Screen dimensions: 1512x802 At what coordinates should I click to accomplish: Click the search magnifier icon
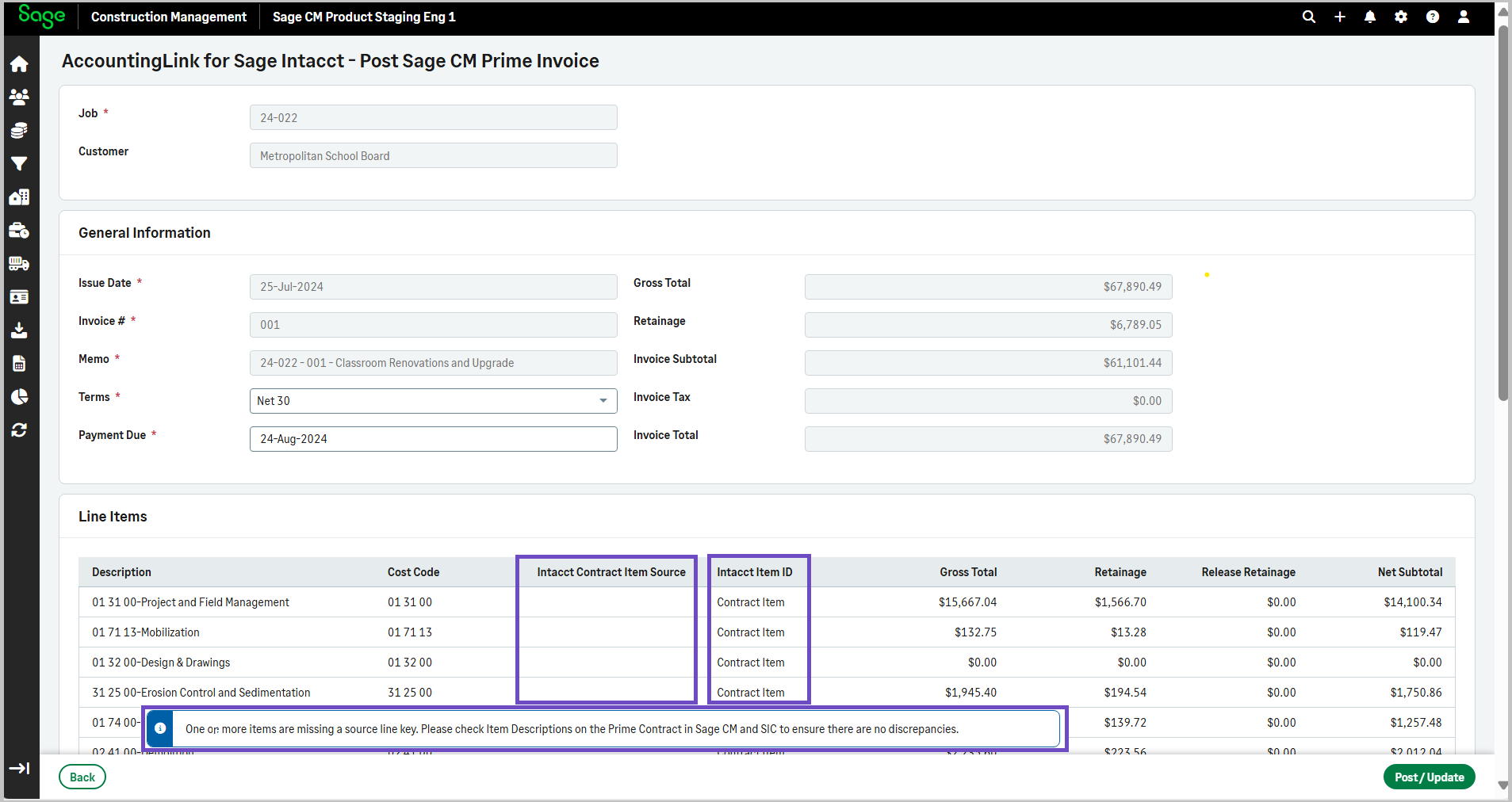tap(1309, 17)
